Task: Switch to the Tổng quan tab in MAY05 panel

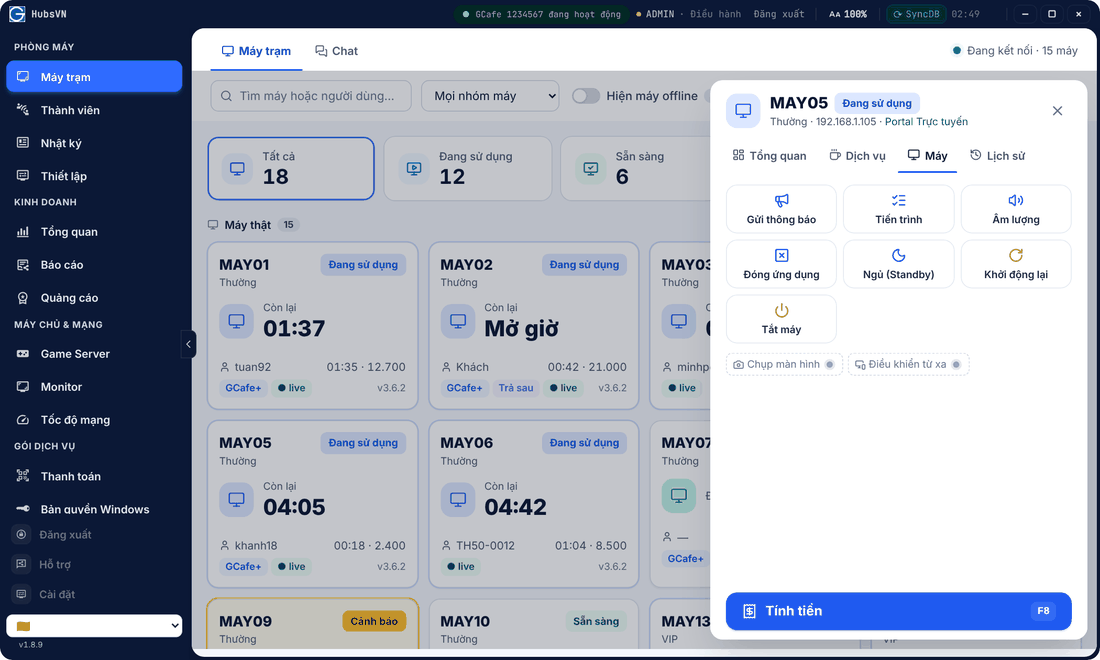Action: click(x=770, y=156)
